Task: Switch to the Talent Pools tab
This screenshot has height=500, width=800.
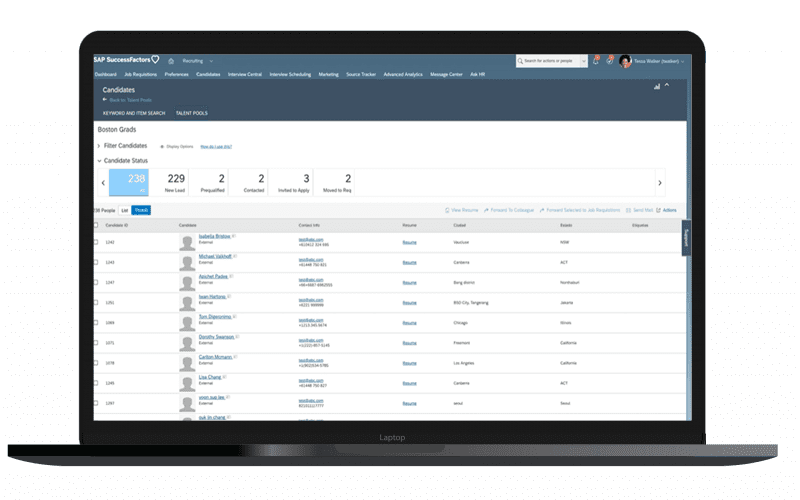Action: [191, 113]
